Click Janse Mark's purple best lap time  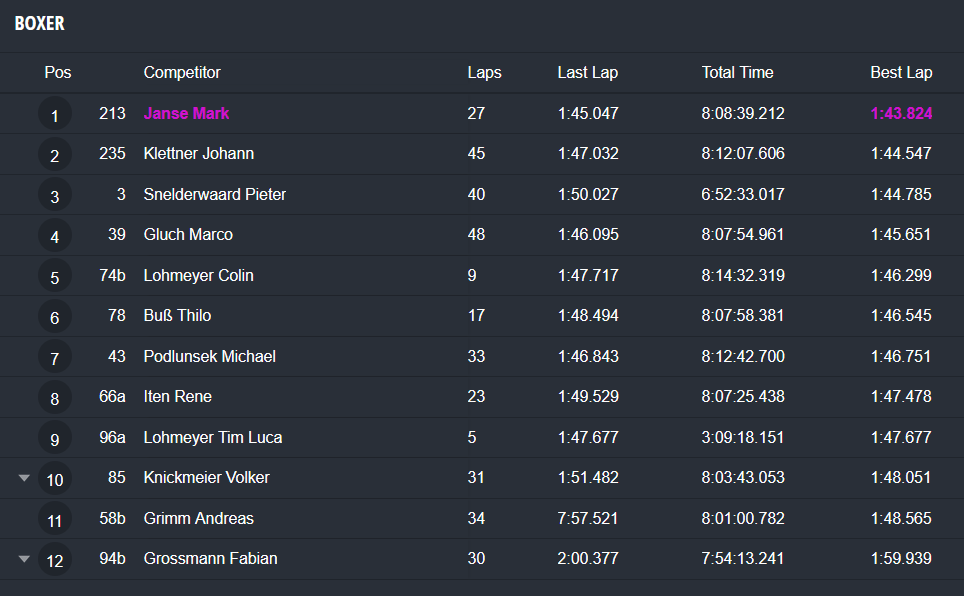tap(901, 113)
